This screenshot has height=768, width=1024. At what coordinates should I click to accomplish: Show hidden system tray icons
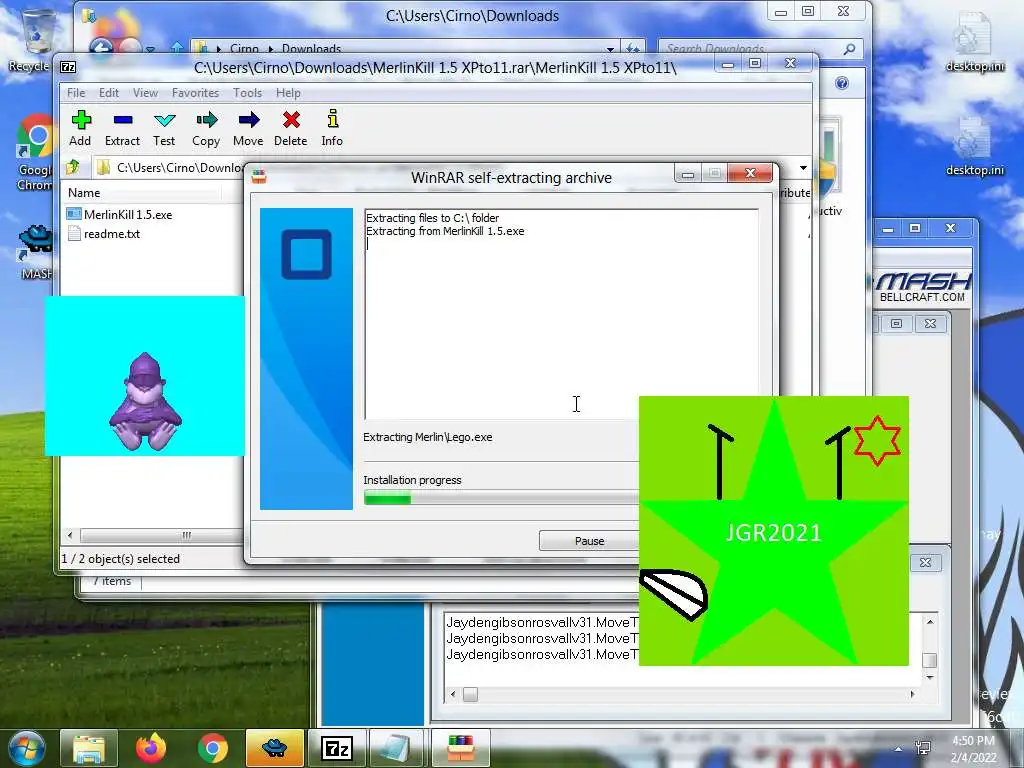pyautogui.click(x=899, y=749)
